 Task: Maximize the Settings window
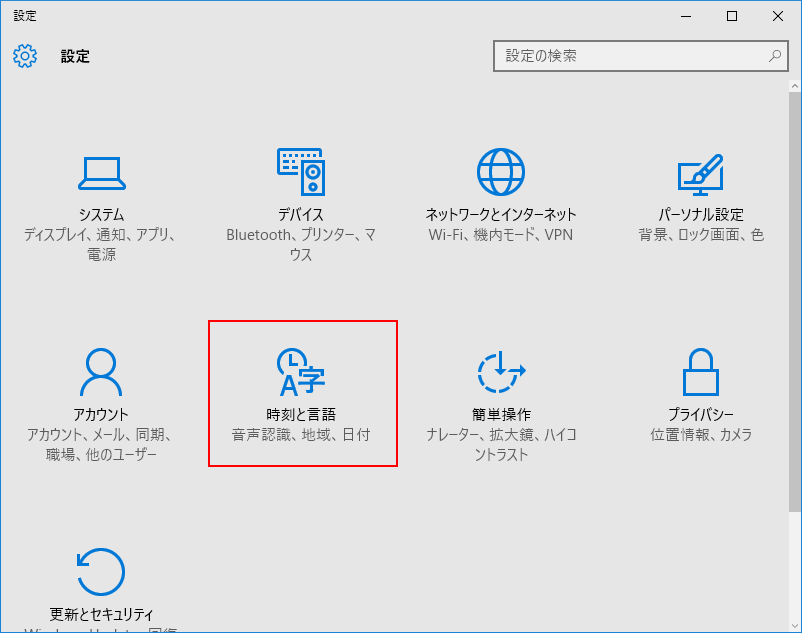(732, 16)
